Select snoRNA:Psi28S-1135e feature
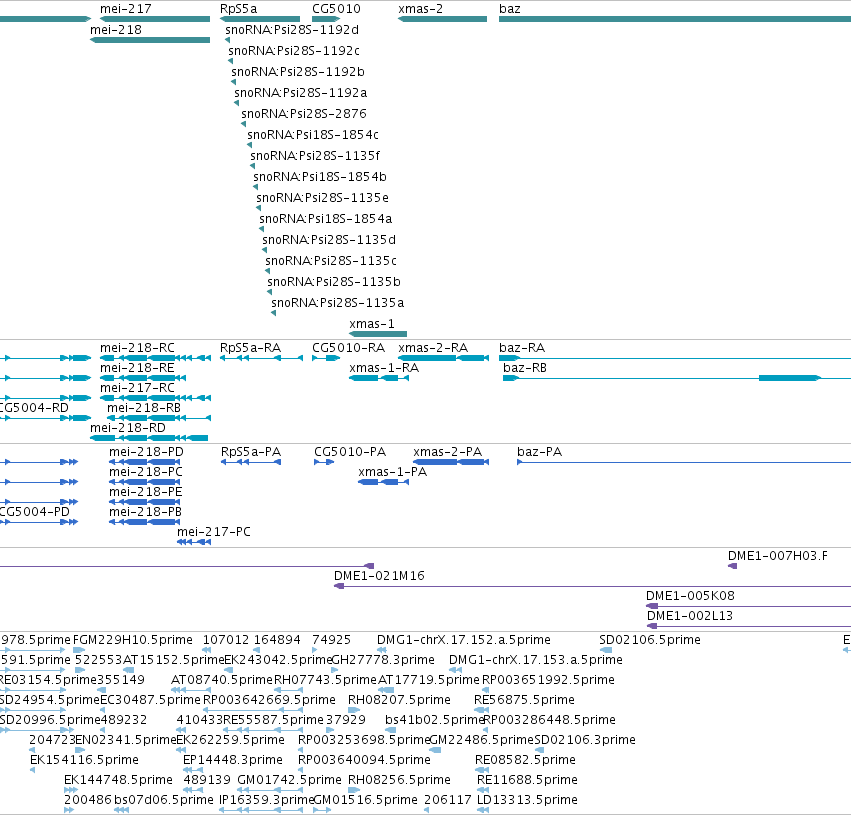Viewport: 851px width, 815px height. point(259,208)
